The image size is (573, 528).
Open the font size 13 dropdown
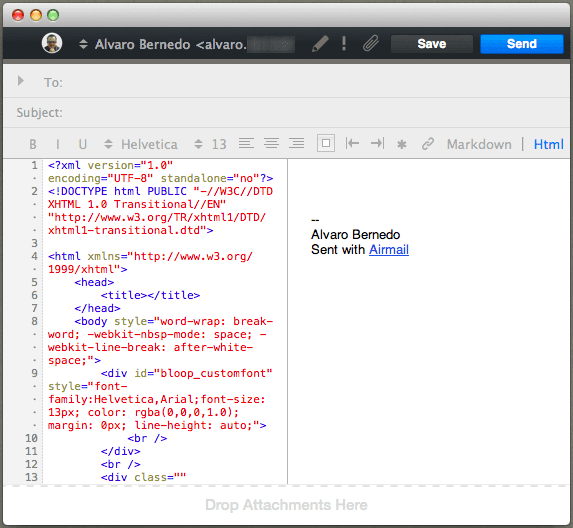(210, 144)
